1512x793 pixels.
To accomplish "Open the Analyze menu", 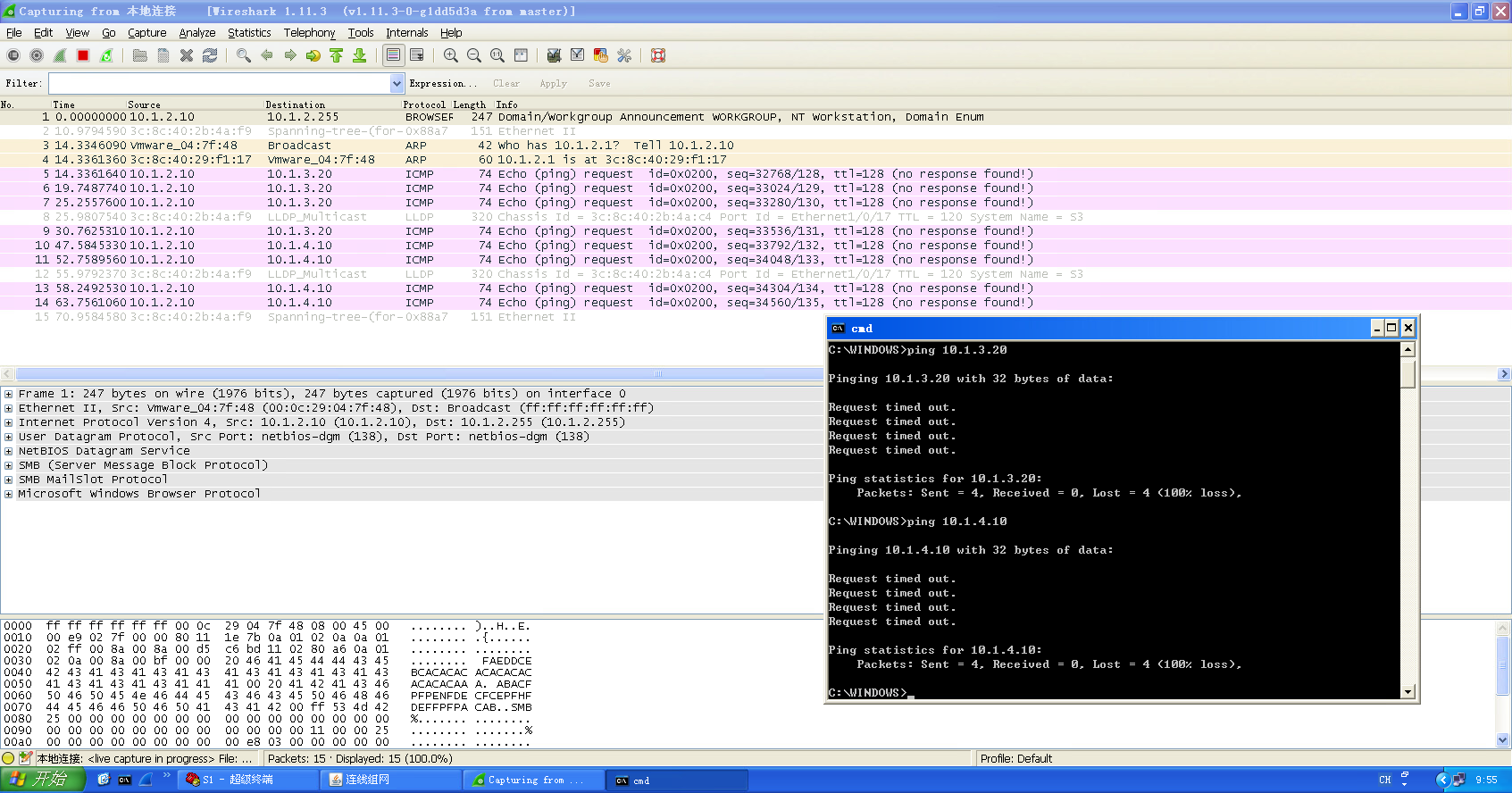I will (x=197, y=33).
